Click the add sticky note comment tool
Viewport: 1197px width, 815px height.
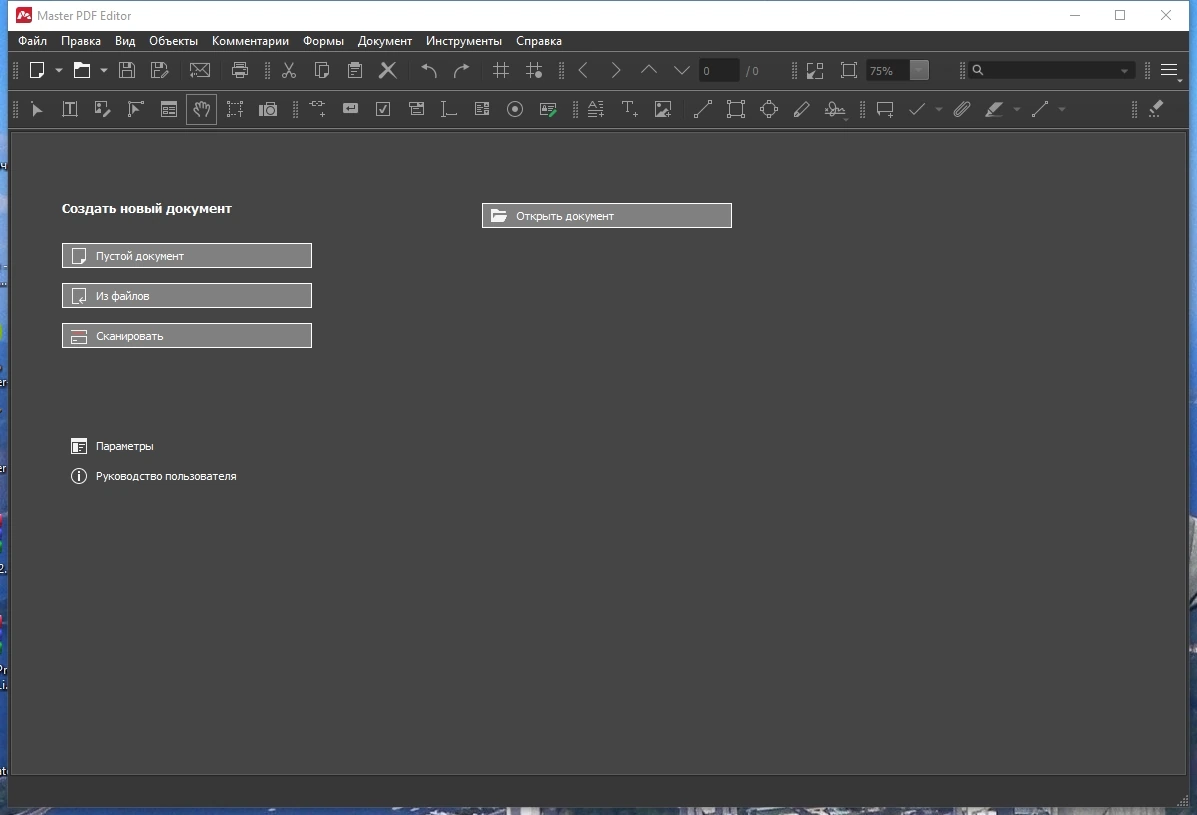(885, 109)
